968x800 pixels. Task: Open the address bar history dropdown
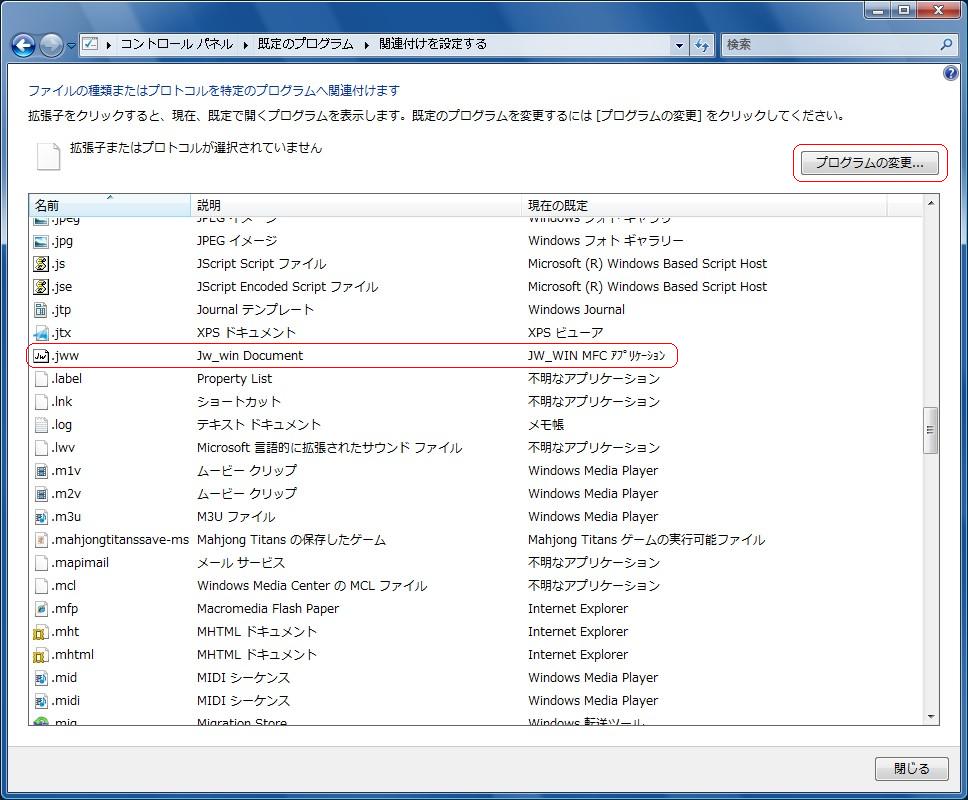point(680,45)
